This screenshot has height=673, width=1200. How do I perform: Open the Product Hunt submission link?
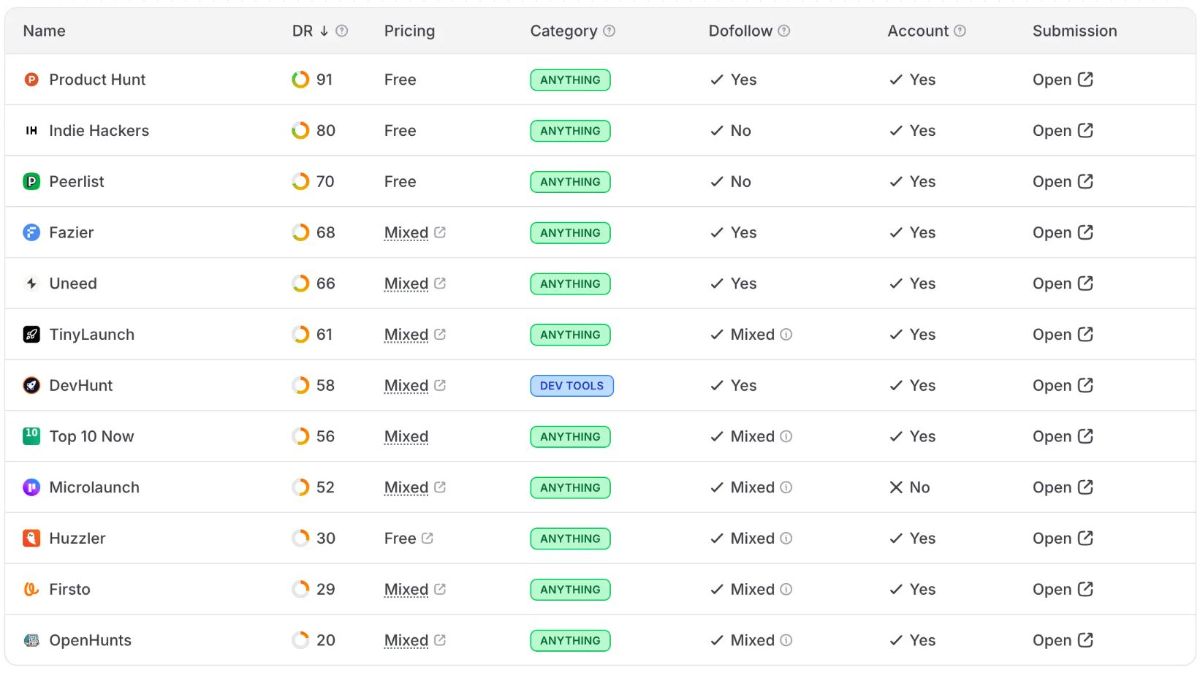[1062, 80]
